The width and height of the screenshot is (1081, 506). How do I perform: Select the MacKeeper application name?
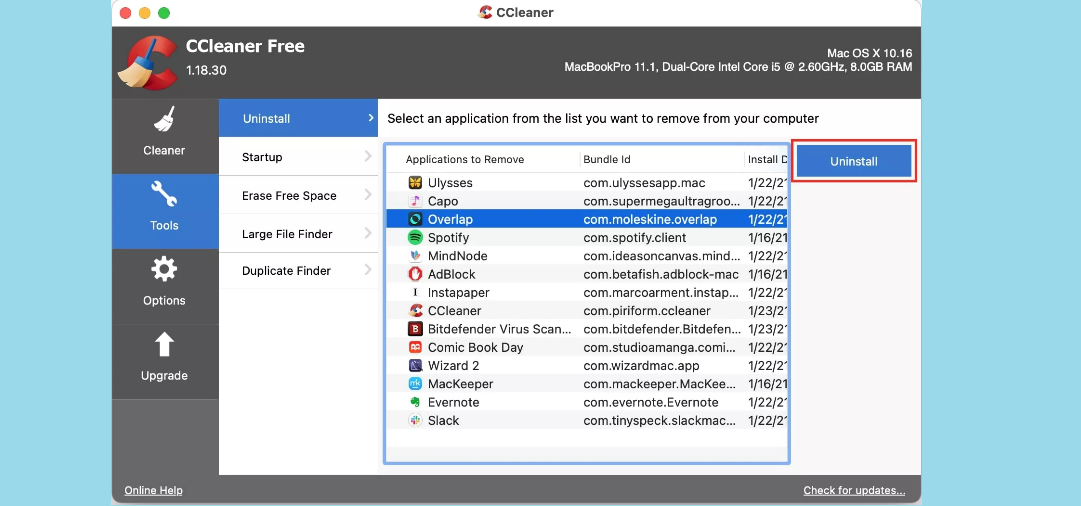coord(461,384)
